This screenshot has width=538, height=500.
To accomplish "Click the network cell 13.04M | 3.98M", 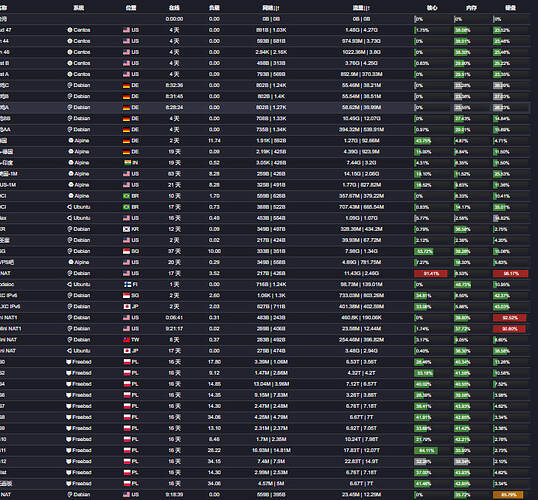I will (271, 384).
